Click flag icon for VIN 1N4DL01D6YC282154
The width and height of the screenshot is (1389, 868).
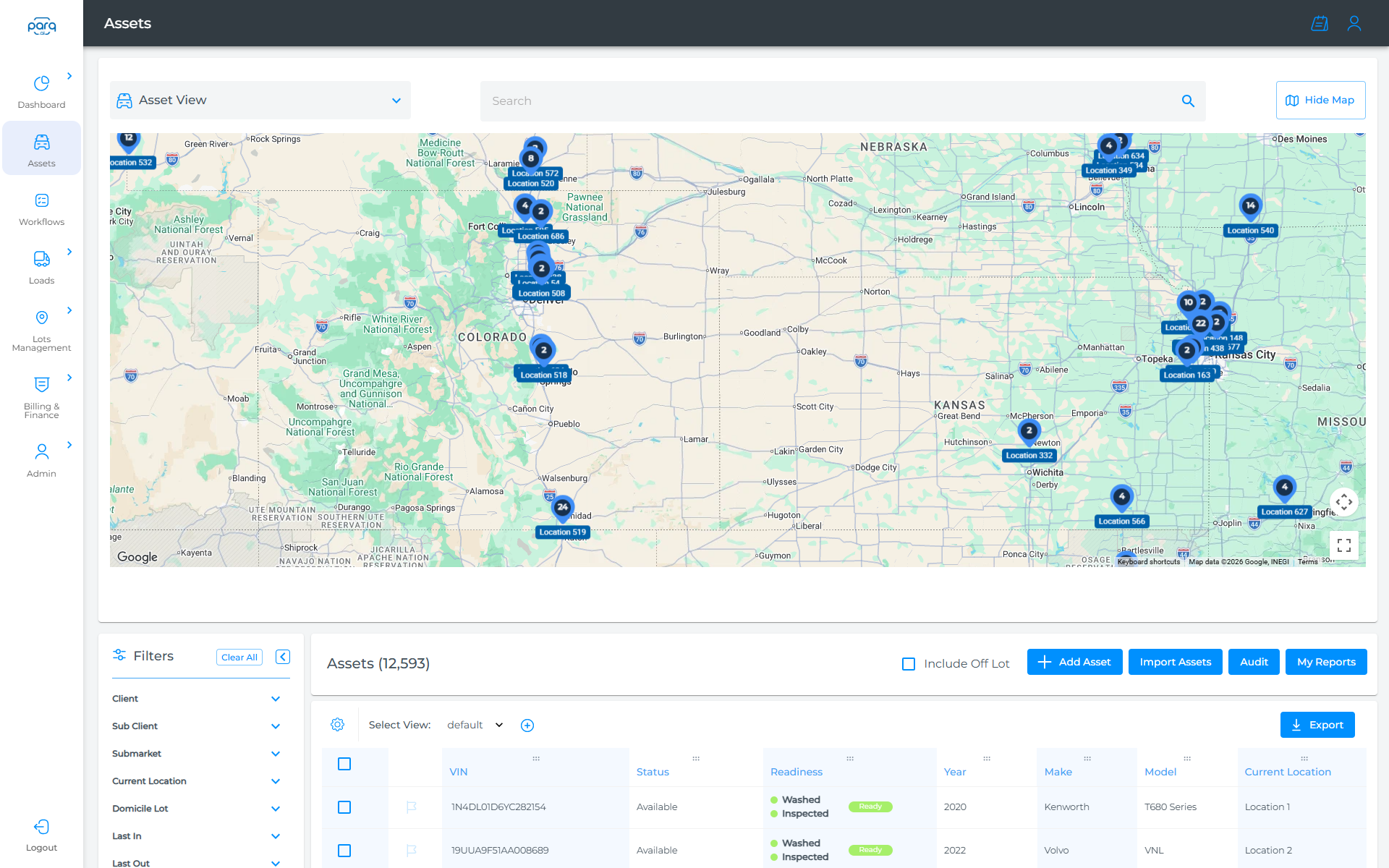[412, 807]
